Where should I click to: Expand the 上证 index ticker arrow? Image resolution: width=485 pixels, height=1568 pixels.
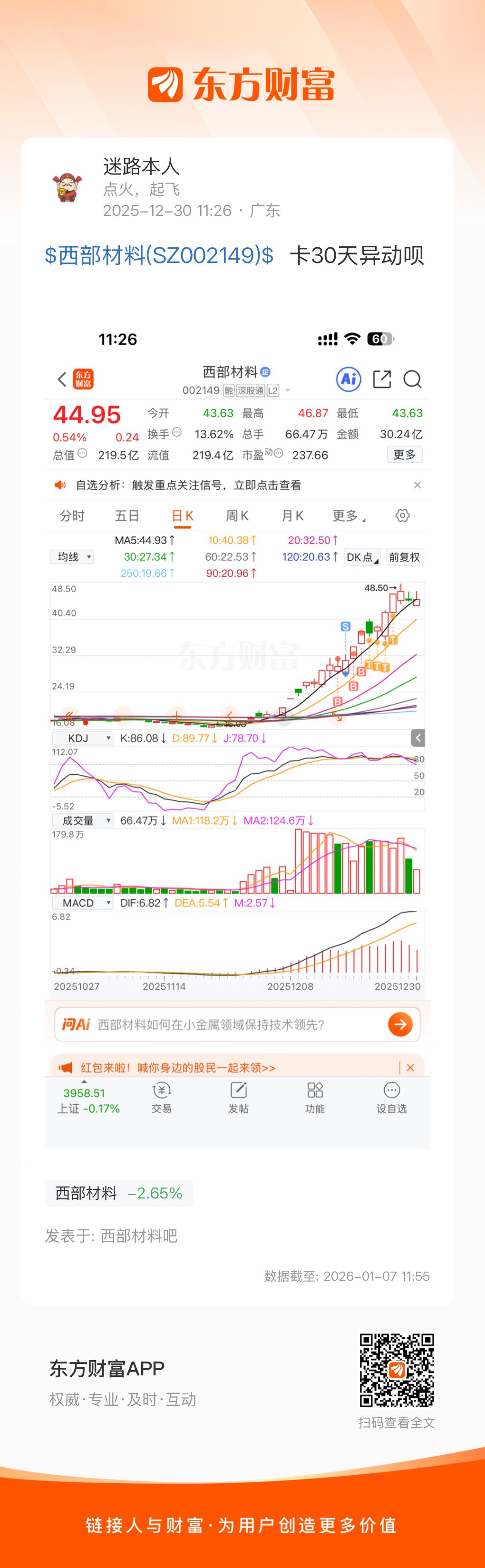click(84, 1081)
